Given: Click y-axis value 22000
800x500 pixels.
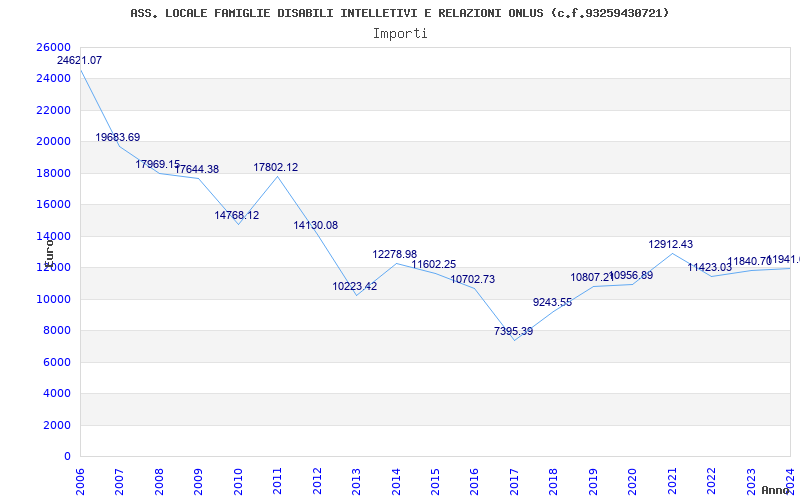Looking at the screenshot, I should click(54, 110).
